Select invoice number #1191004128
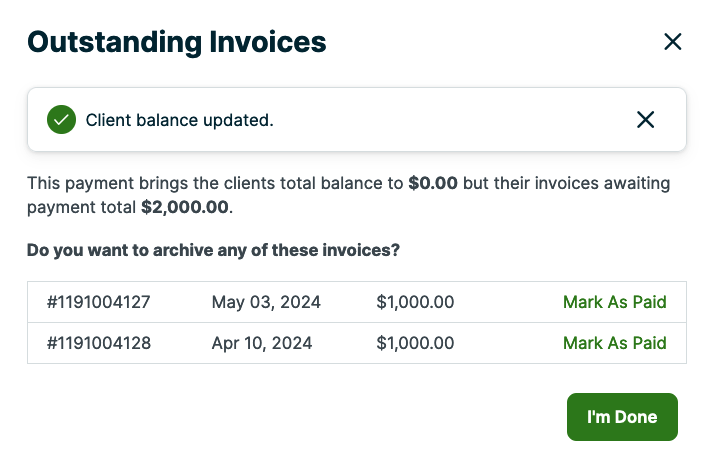This screenshot has width=713, height=467. [99, 343]
